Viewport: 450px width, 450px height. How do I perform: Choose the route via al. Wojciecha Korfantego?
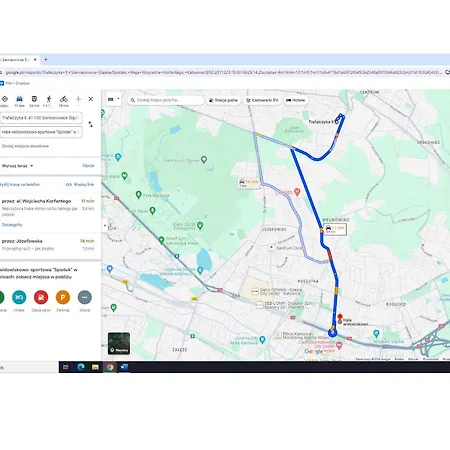click(x=50, y=213)
